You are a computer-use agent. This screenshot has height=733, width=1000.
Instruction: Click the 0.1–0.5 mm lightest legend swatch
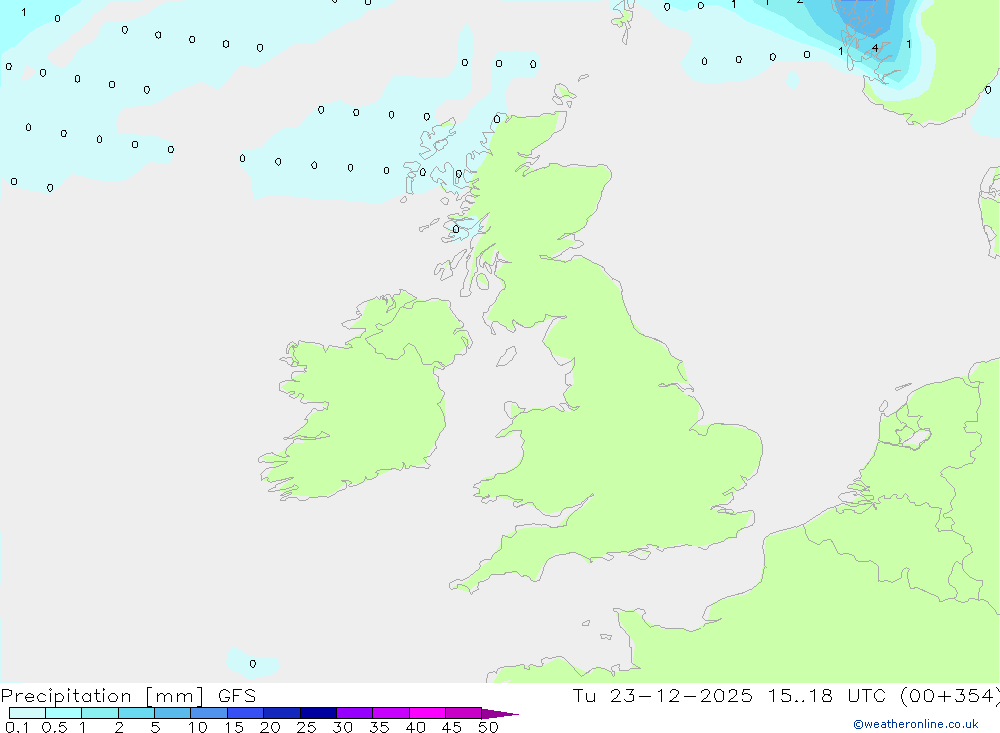coord(27,713)
